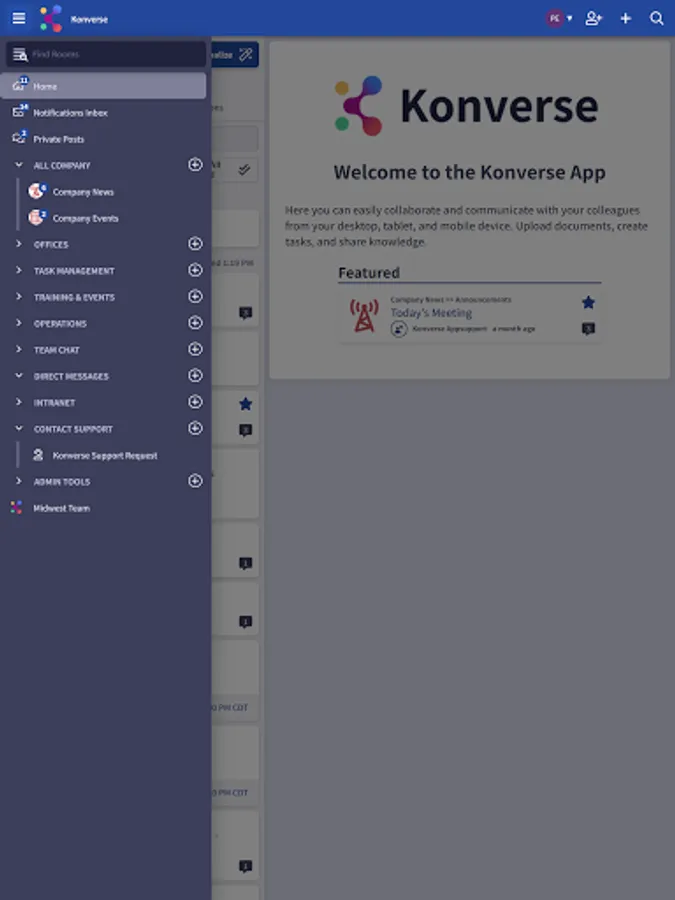Click the plus icon beside CONTACT SUPPORT

point(195,428)
